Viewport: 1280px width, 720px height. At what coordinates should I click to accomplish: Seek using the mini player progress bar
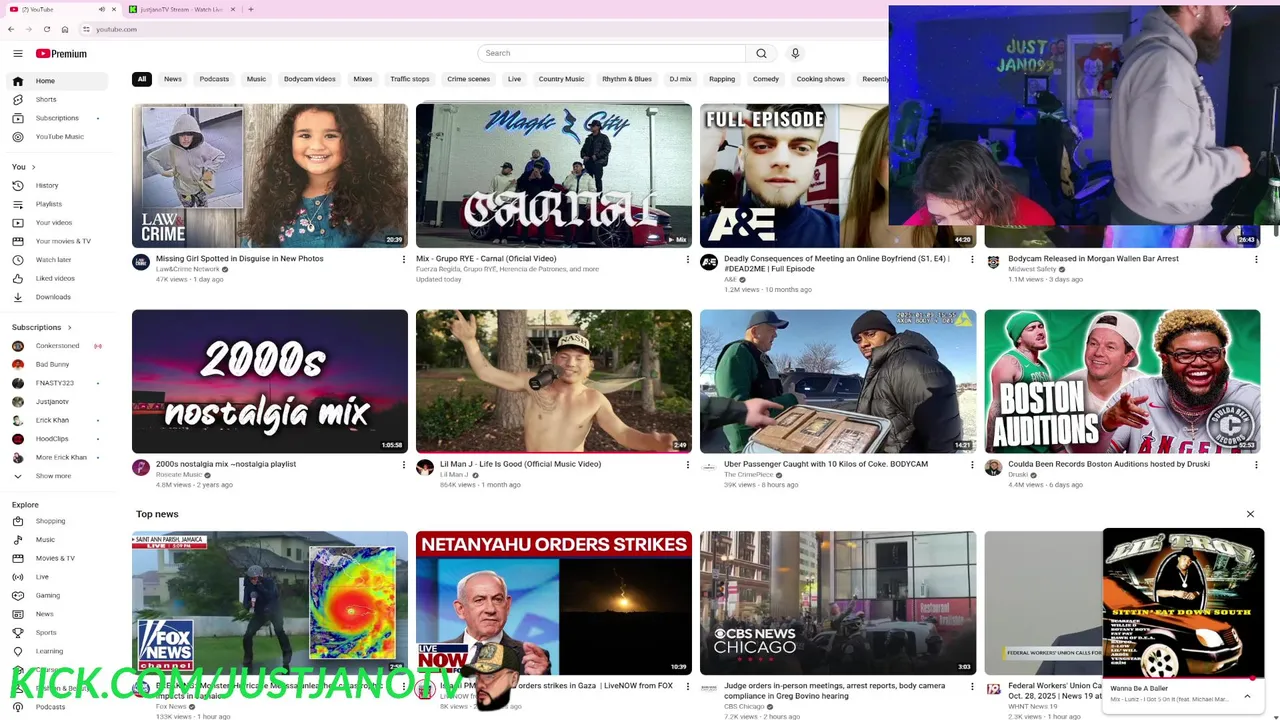point(1183,678)
